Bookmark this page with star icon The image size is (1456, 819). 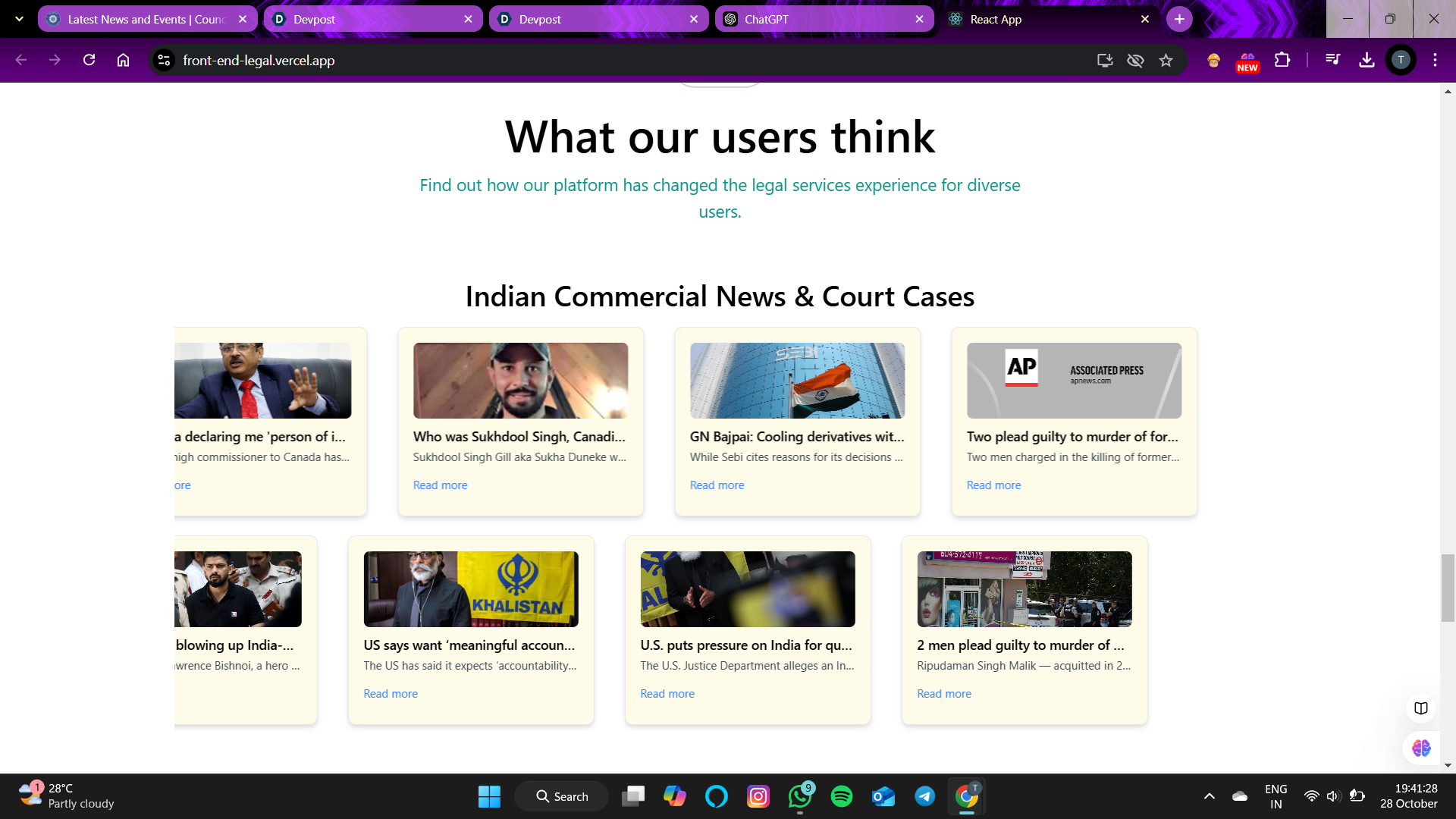1166,60
